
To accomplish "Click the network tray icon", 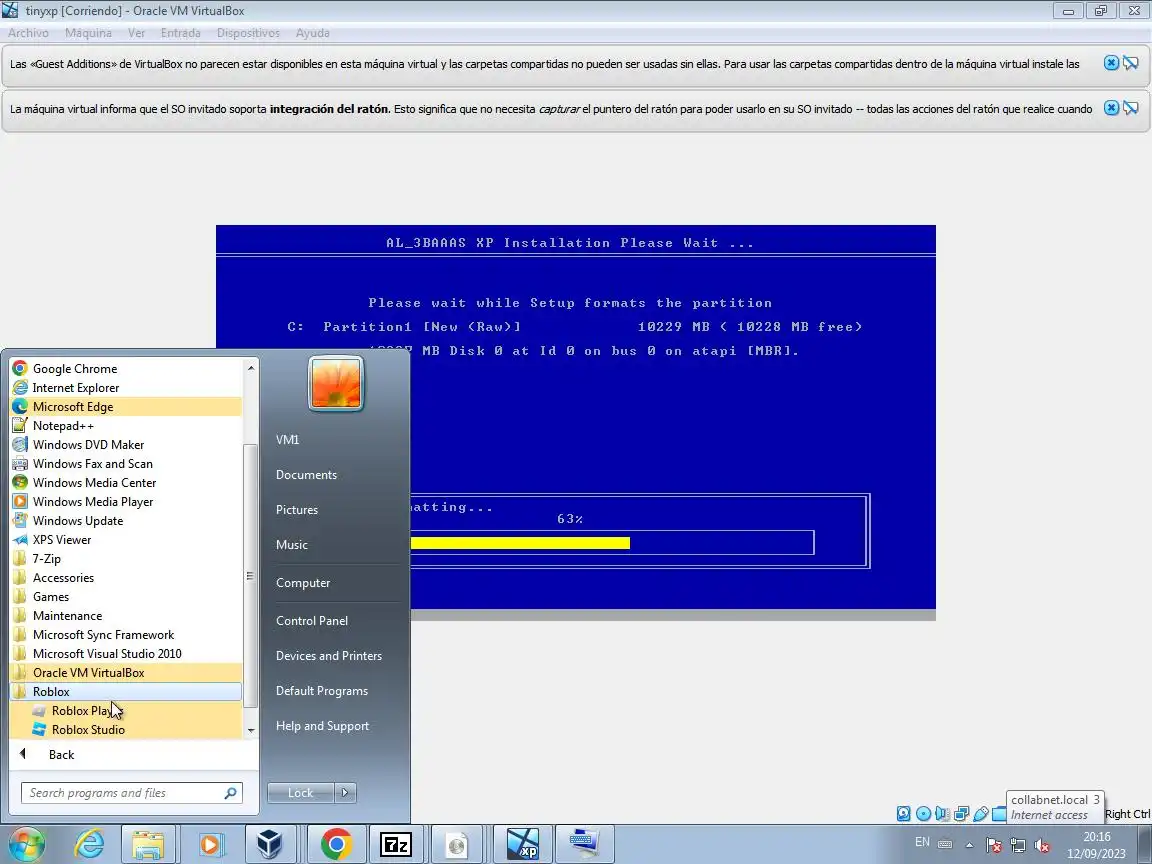I will (1018, 845).
